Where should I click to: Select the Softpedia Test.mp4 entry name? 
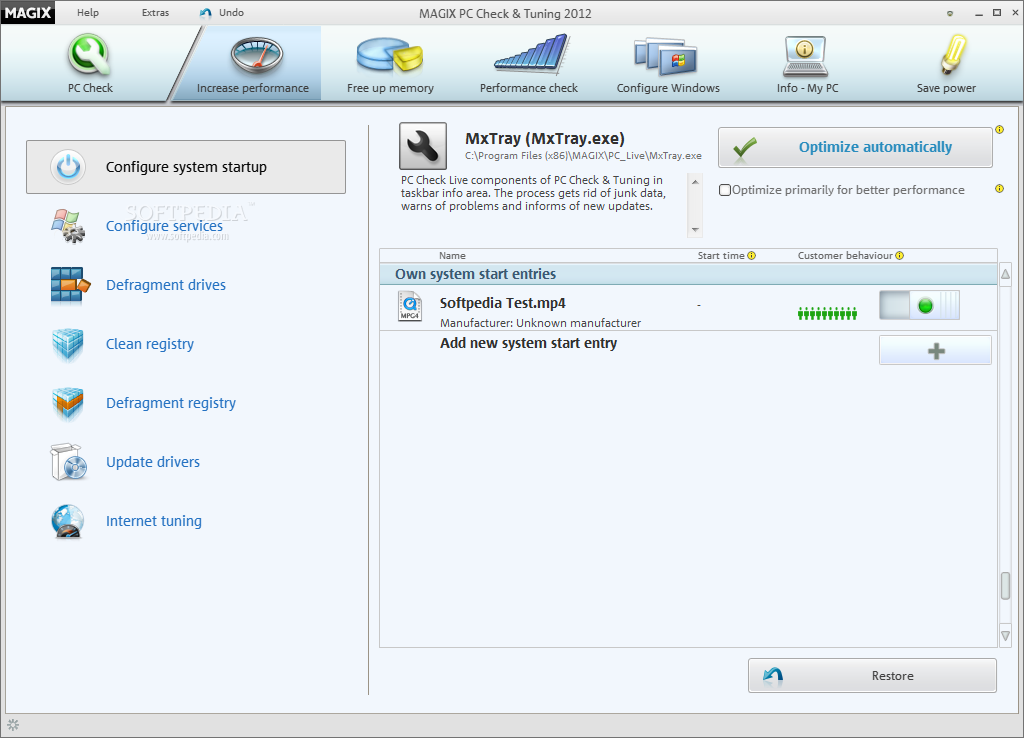[x=502, y=303]
